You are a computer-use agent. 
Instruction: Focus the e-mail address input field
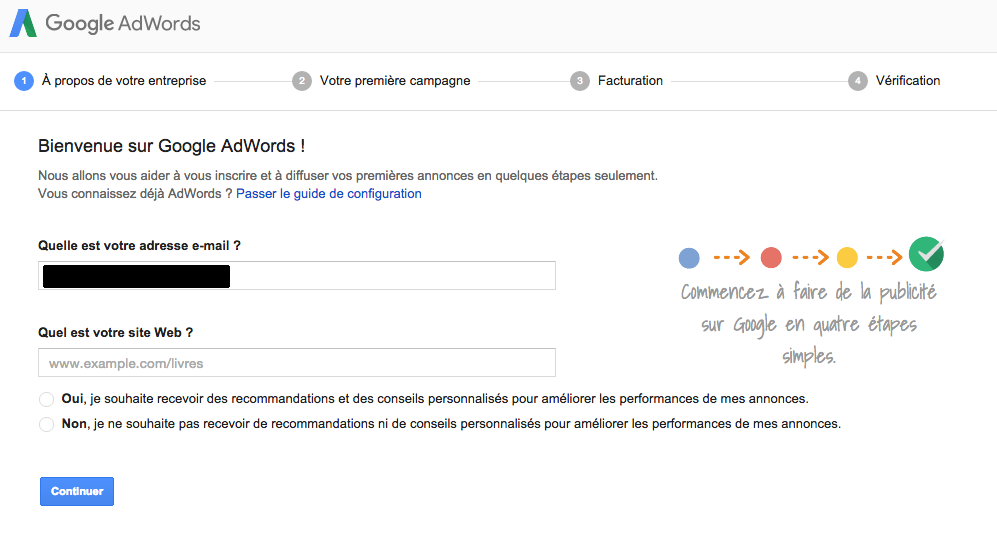coord(297,276)
